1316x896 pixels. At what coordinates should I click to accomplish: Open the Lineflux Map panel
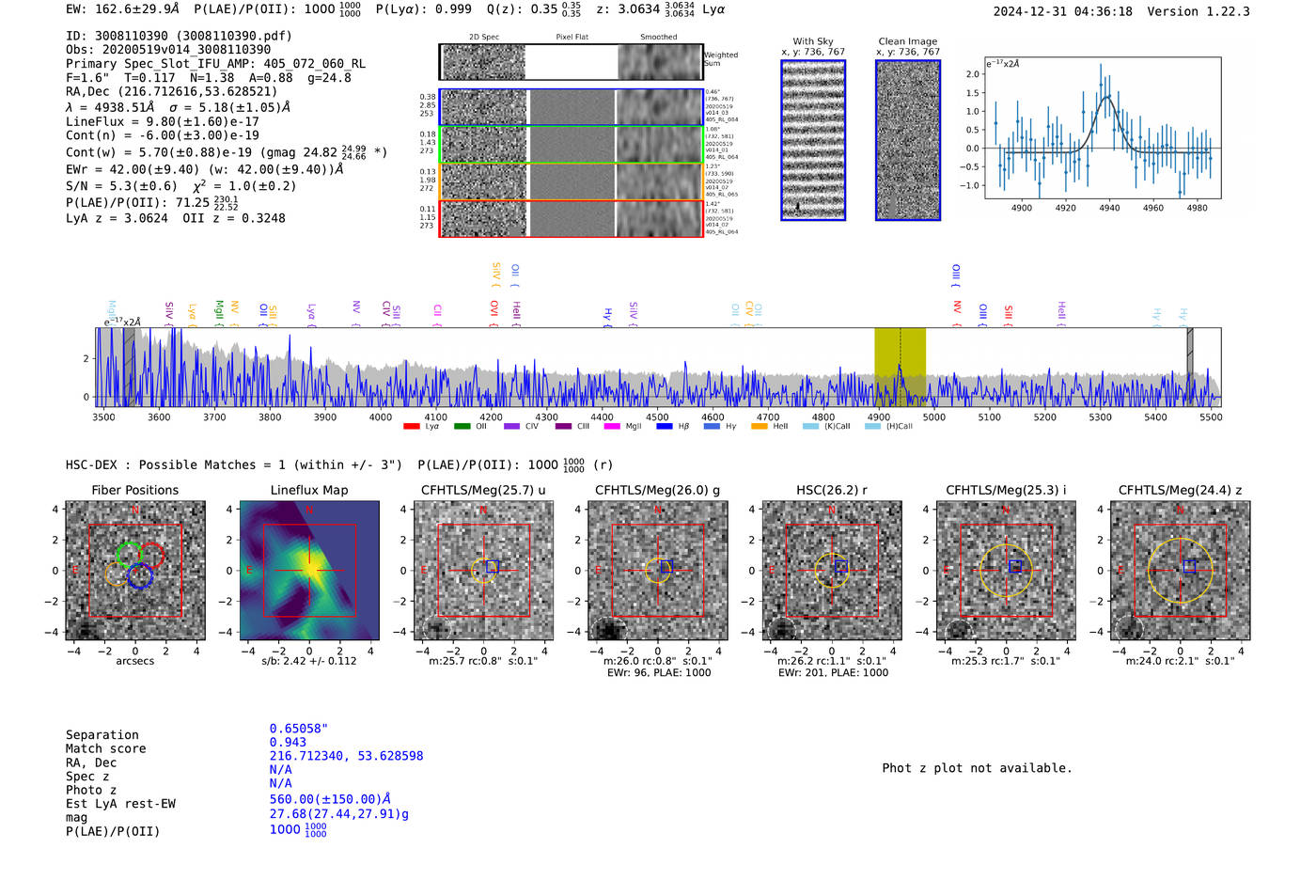point(309,571)
